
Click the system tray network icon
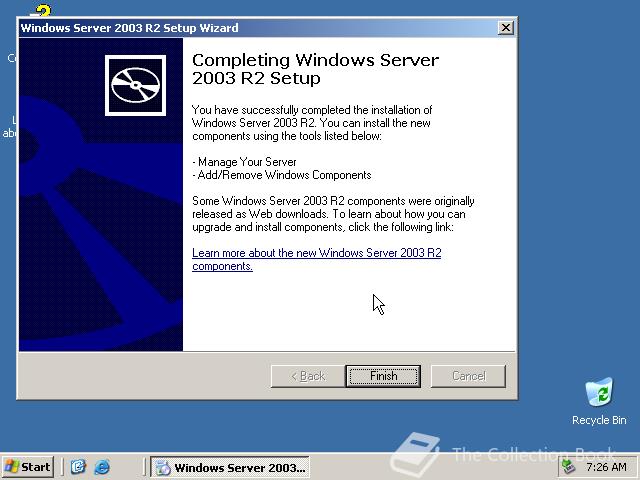pos(568,467)
